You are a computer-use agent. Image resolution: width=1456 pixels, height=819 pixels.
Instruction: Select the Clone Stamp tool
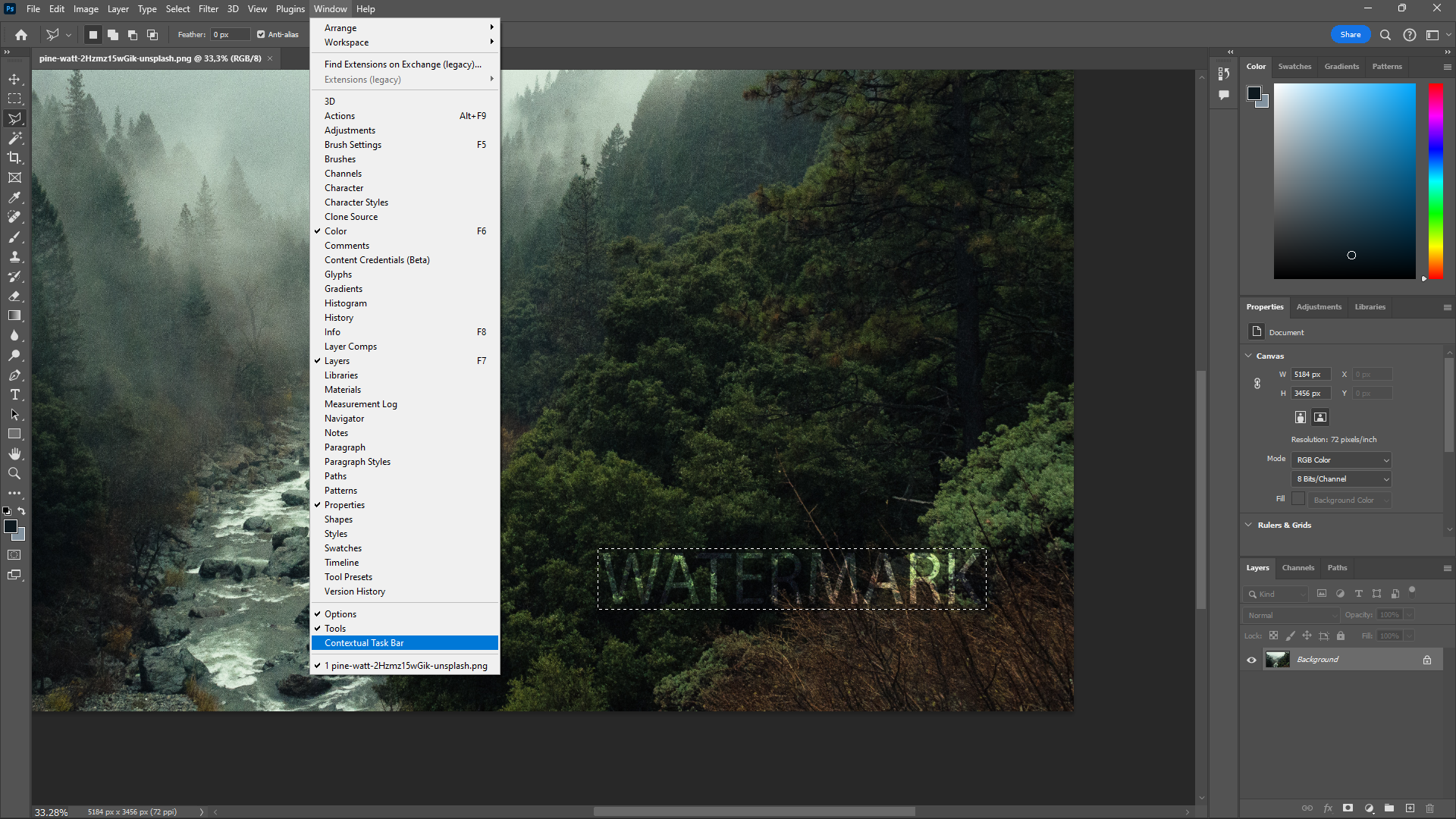pos(15,256)
